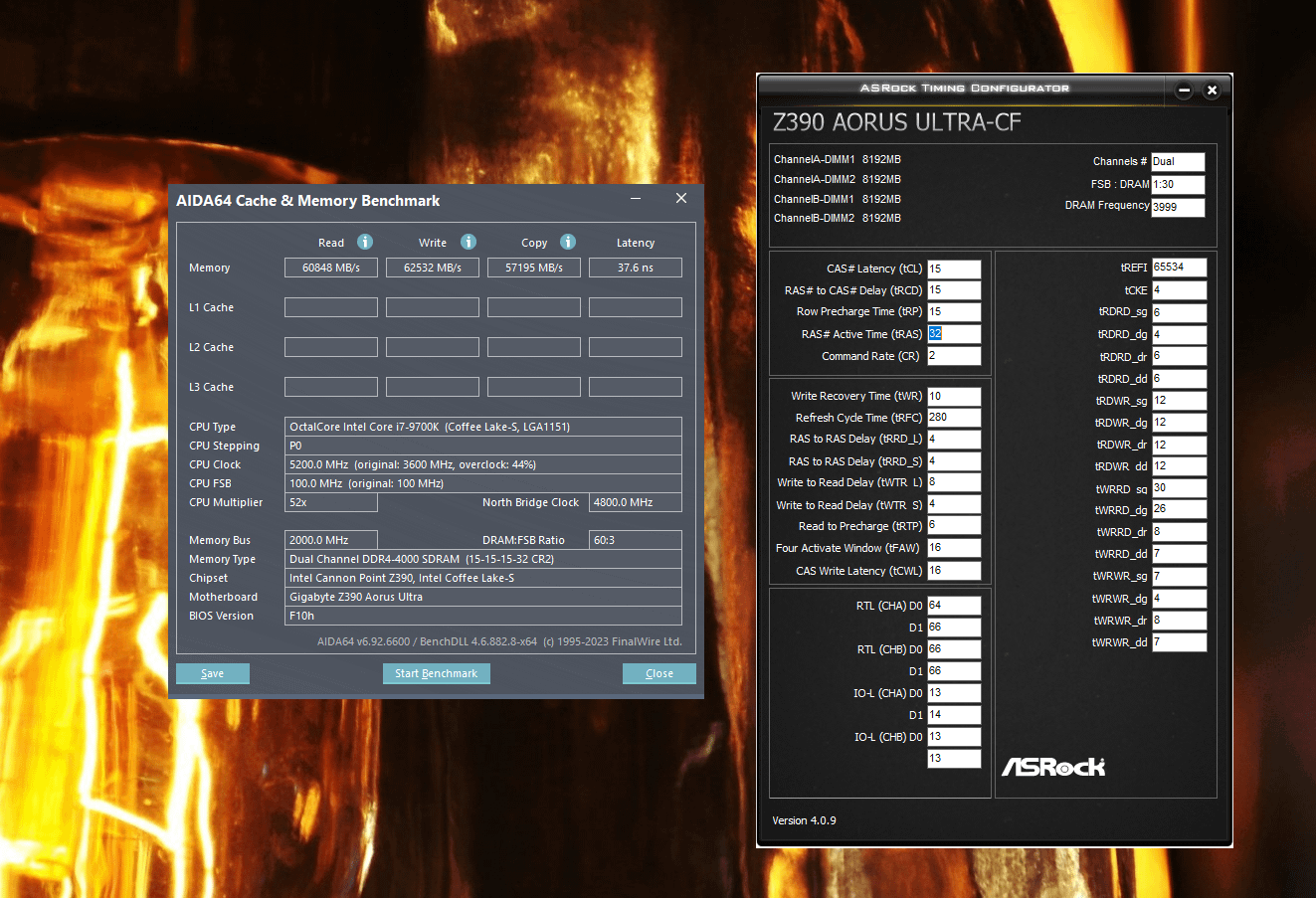This screenshot has height=898, width=1316.
Task: Click the CPU FSB value 100.0 MHz
Action: coord(483,483)
